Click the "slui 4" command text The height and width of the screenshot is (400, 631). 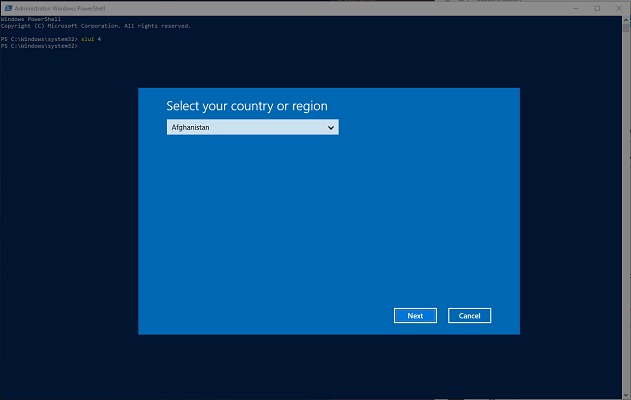[90, 39]
